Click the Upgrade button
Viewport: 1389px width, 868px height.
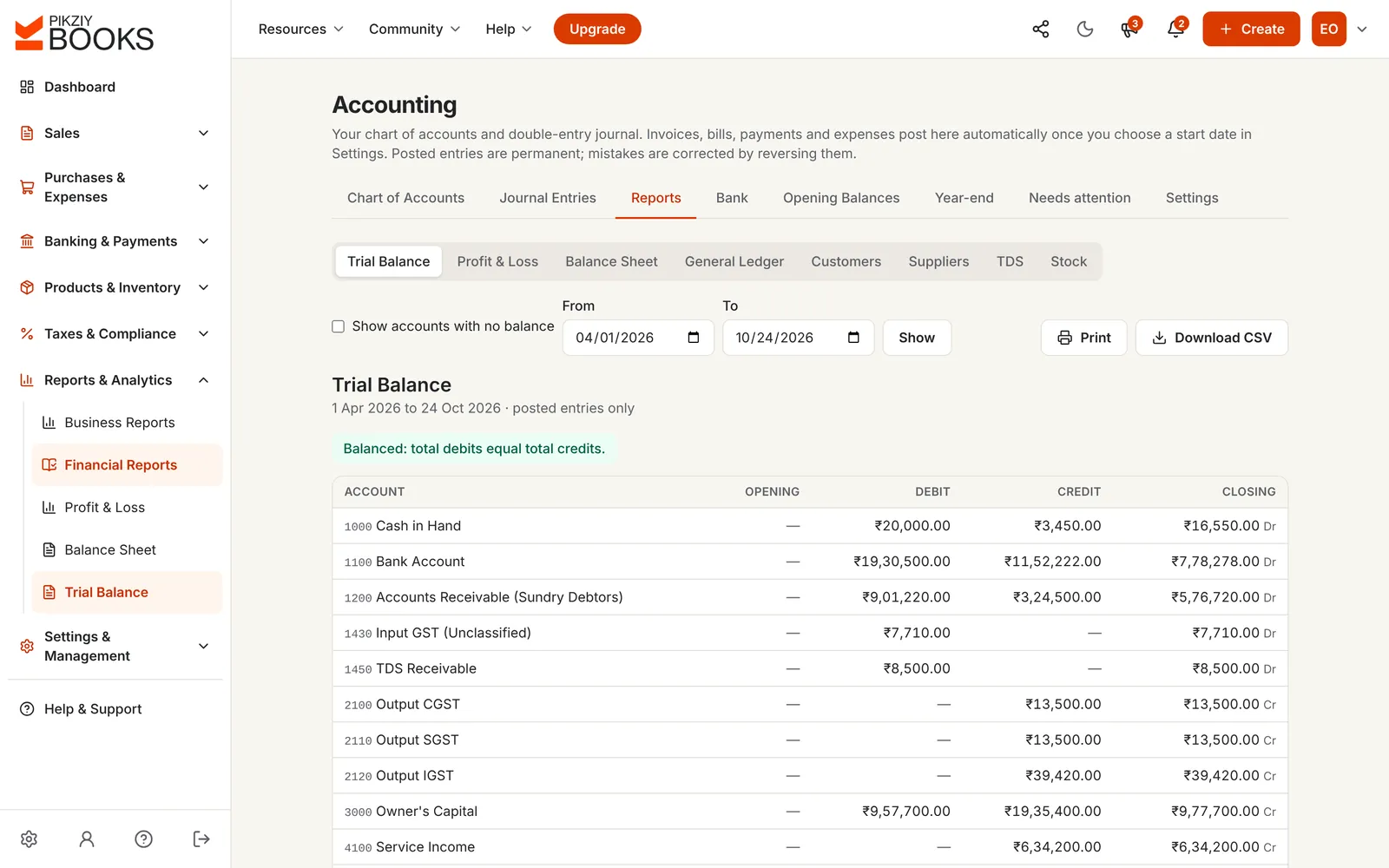[597, 29]
